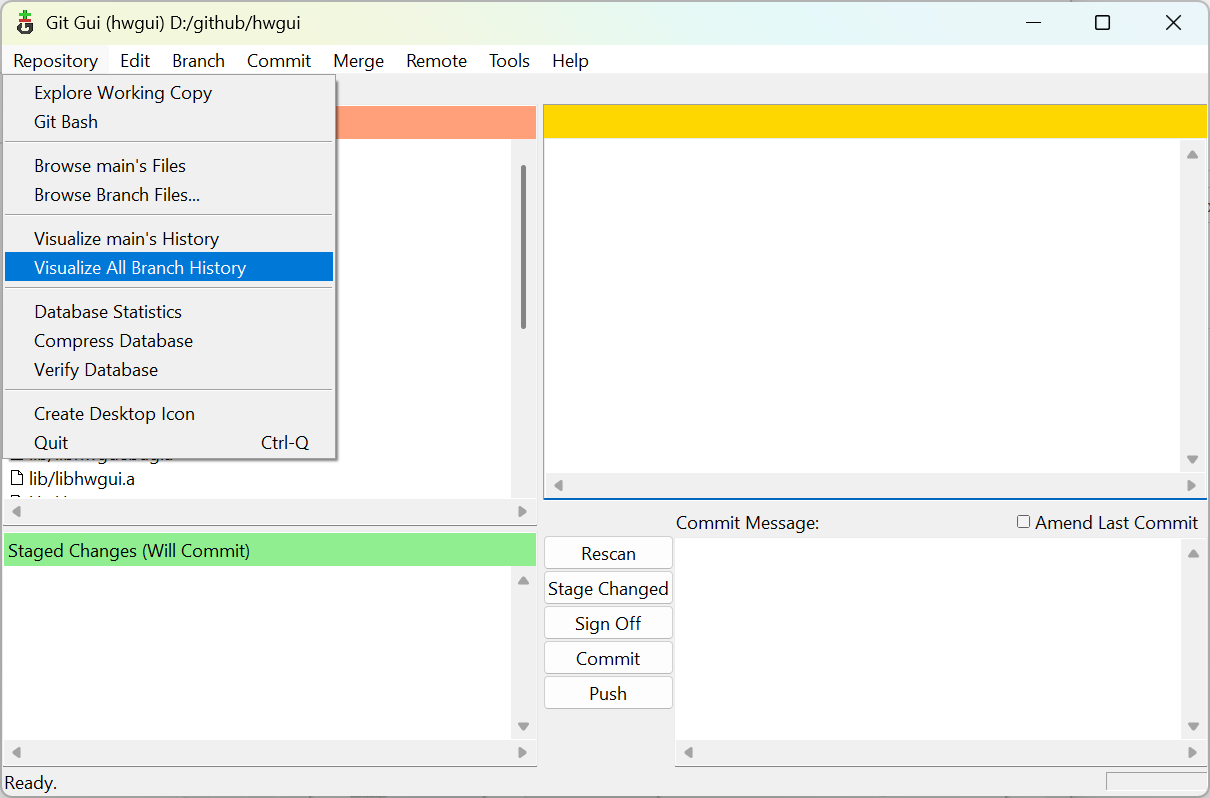Click the Stage Changed button
This screenshot has height=798, width=1210.
pos(608,589)
